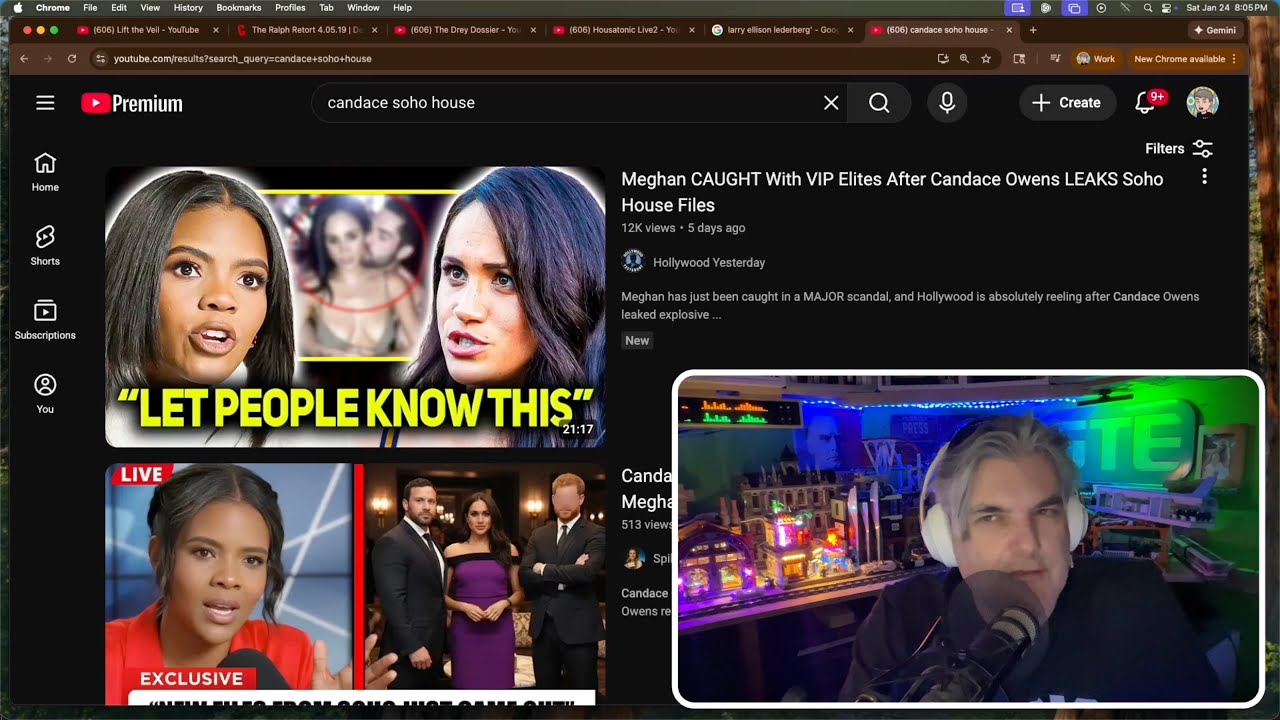Start voice search with the microphone
Viewport: 1280px width, 720px height.
pos(947,103)
